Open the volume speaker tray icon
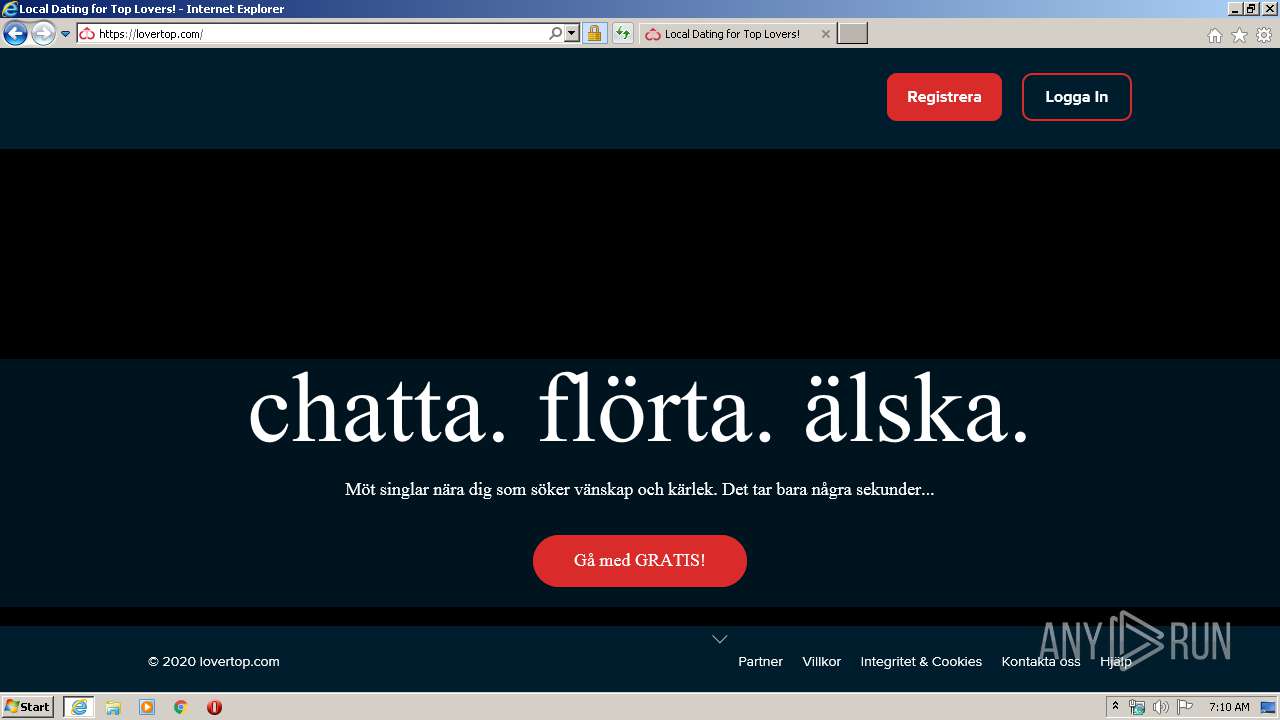The height and width of the screenshot is (720, 1280). pyautogui.click(x=1160, y=707)
